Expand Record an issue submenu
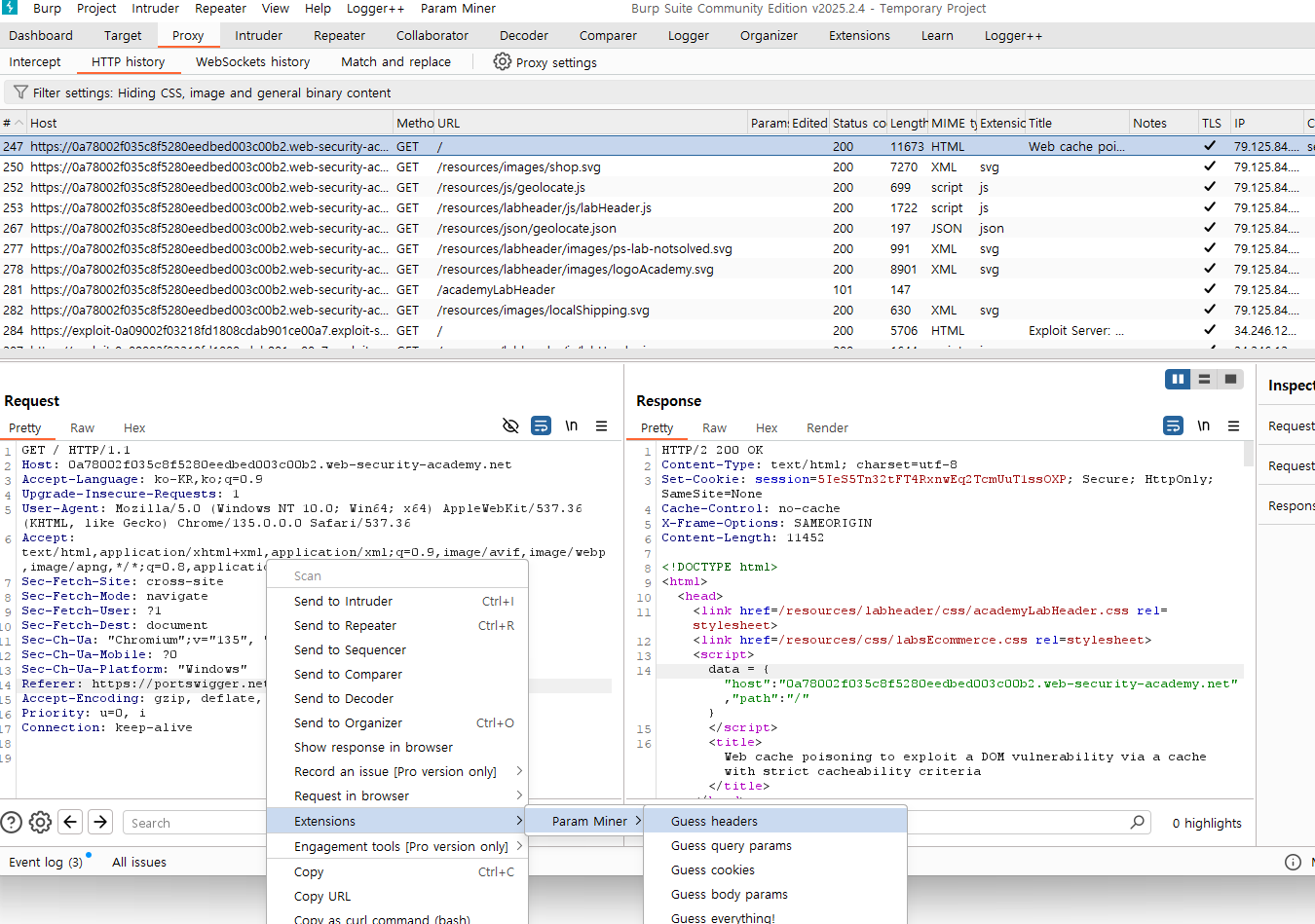 click(x=398, y=771)
